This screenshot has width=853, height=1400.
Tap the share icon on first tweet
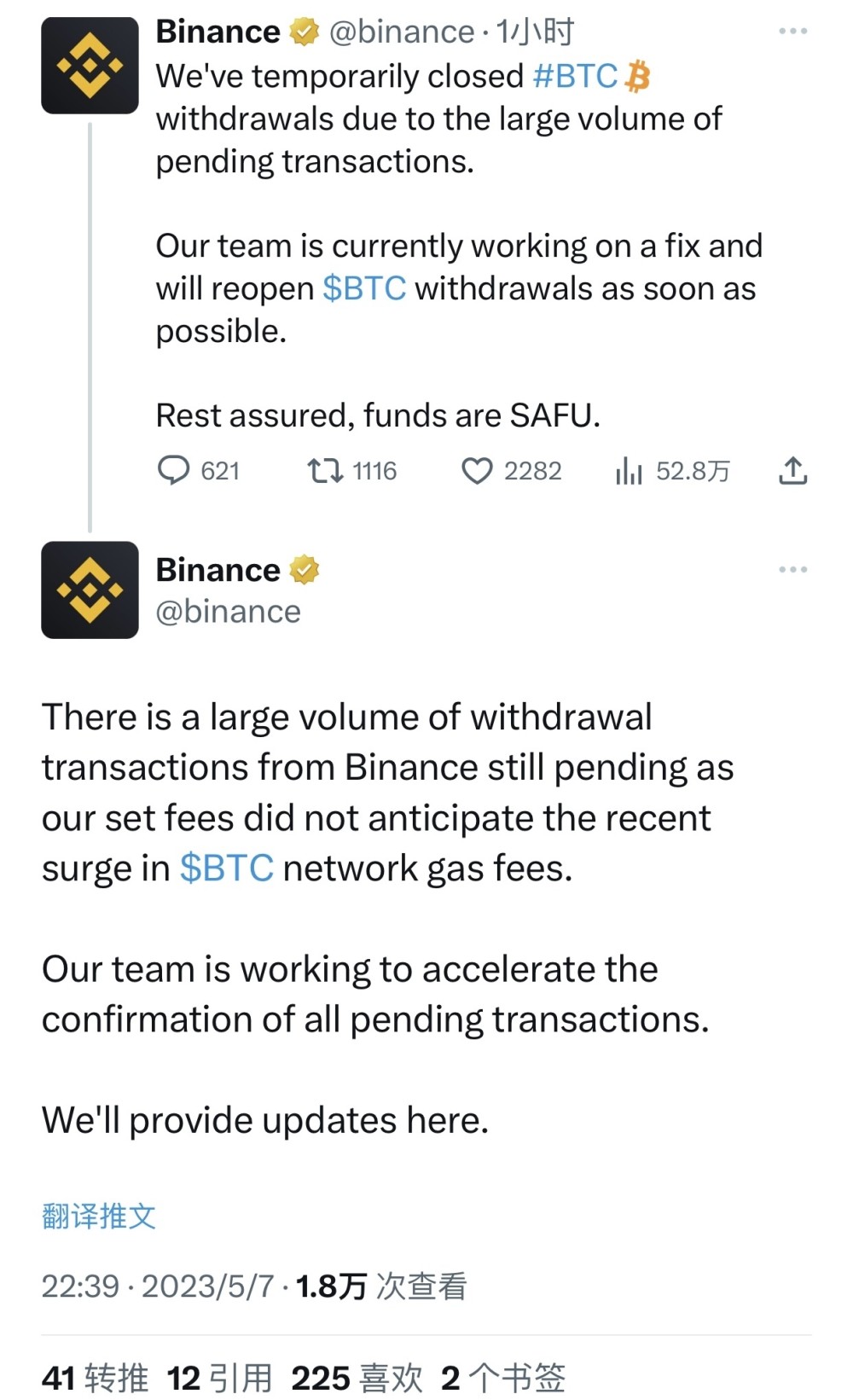tap(792, 470)
